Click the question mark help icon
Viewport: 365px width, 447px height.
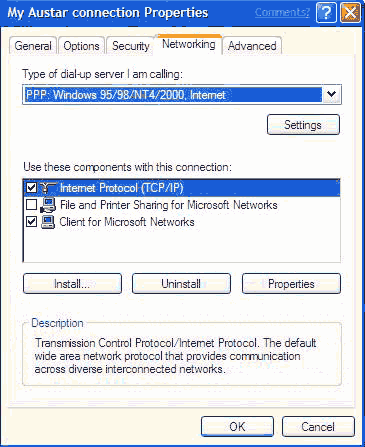(326, 13)
